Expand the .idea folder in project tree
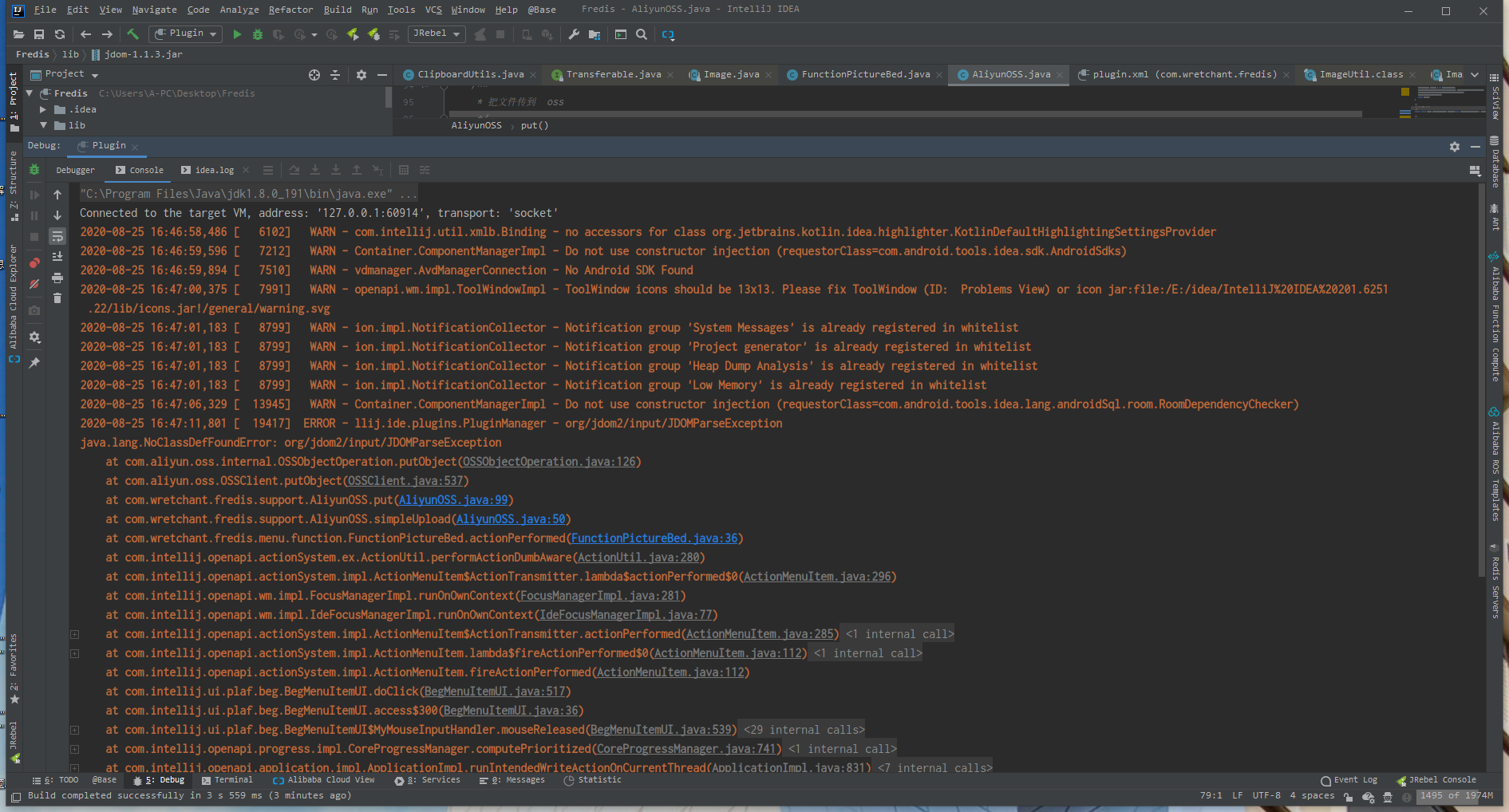The height and width of the screenshot is (812, 1509). (43, 109)
